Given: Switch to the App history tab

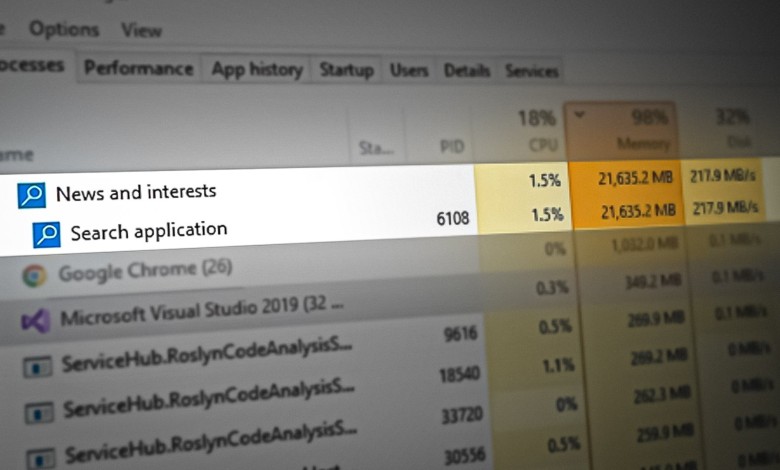Looking at the screenshot, I should click(x=257, y=70).
